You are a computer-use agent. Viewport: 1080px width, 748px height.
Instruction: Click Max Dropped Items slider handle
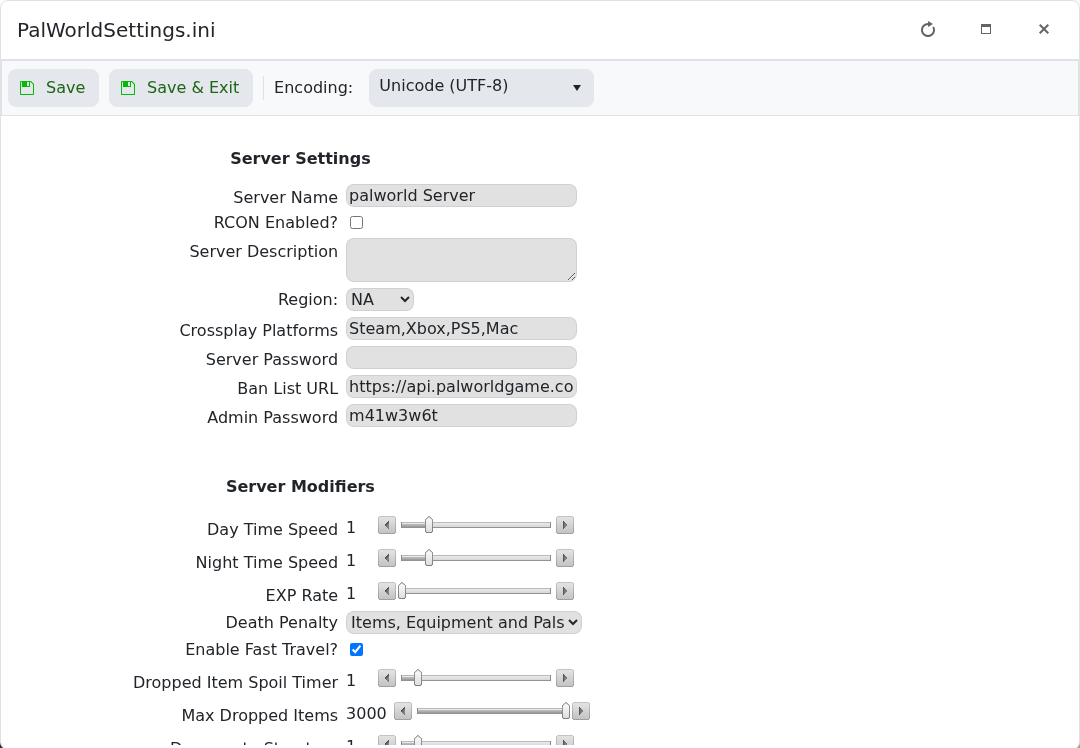[x=565, y=711]
